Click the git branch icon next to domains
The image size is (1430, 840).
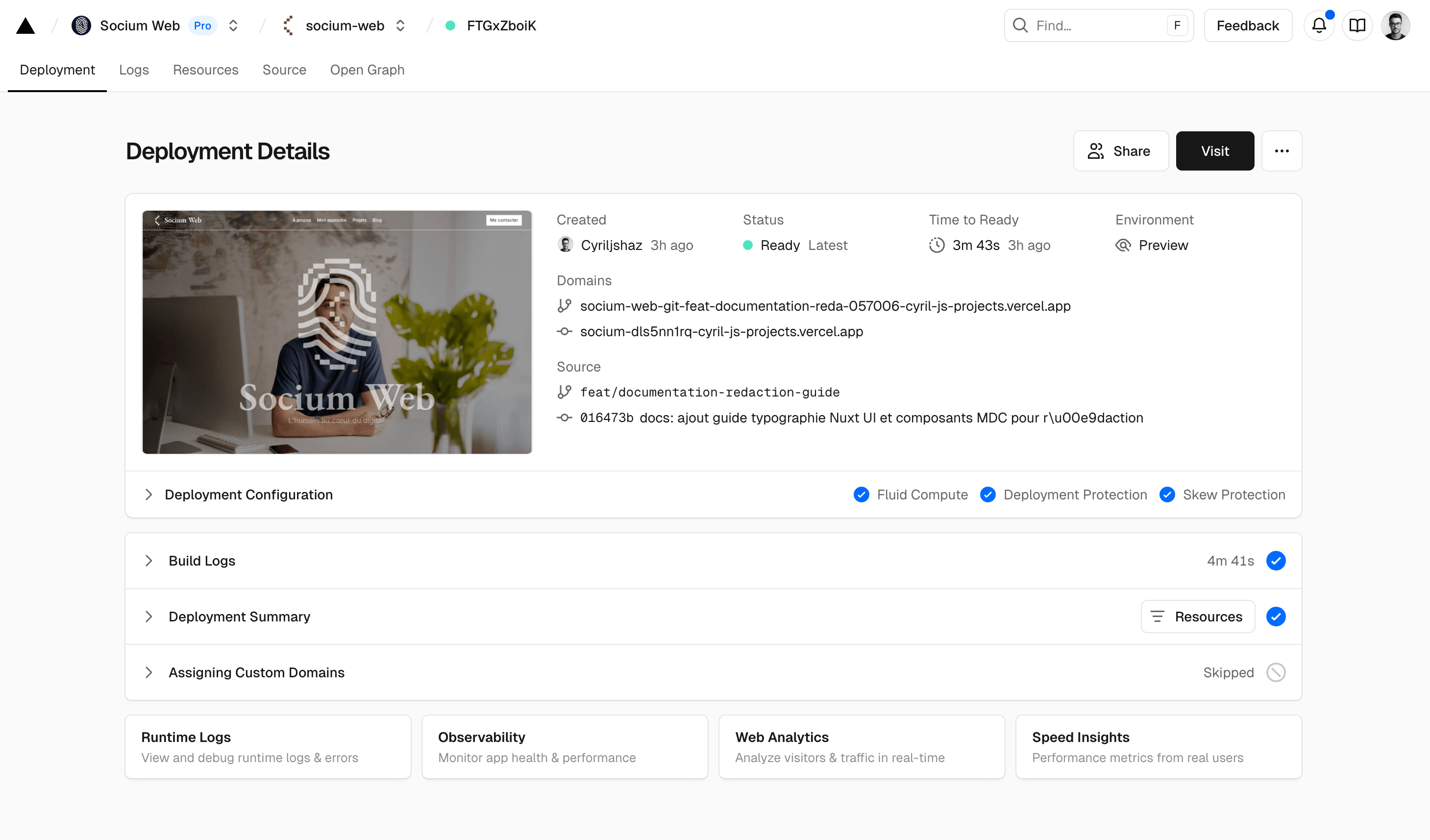pyautogui.click(x=565, y=305)
